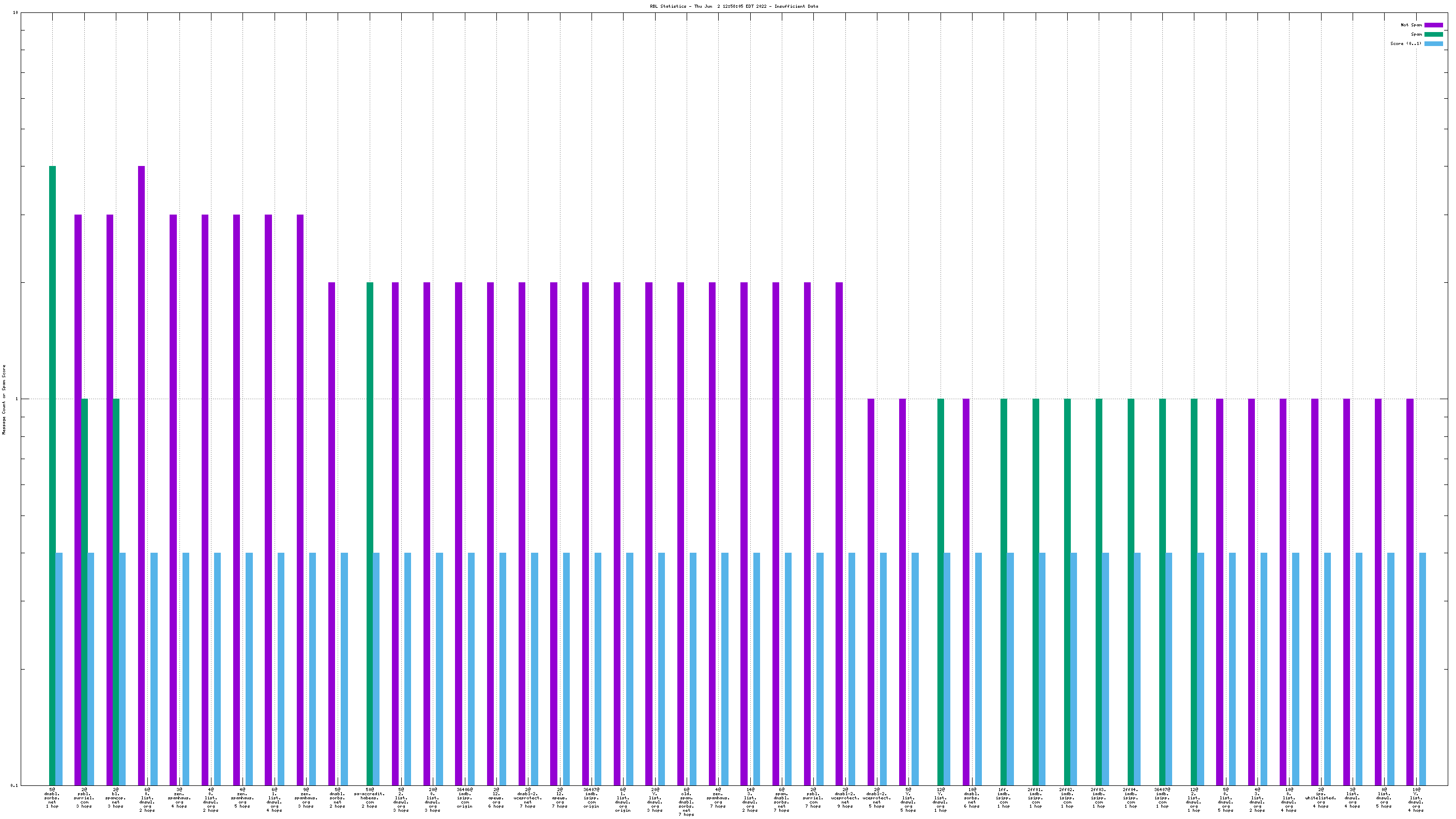This screenshot has height=819, width=1456.
Task: Click the 'Not Spam' legend label
Action: pos(1411,25)
